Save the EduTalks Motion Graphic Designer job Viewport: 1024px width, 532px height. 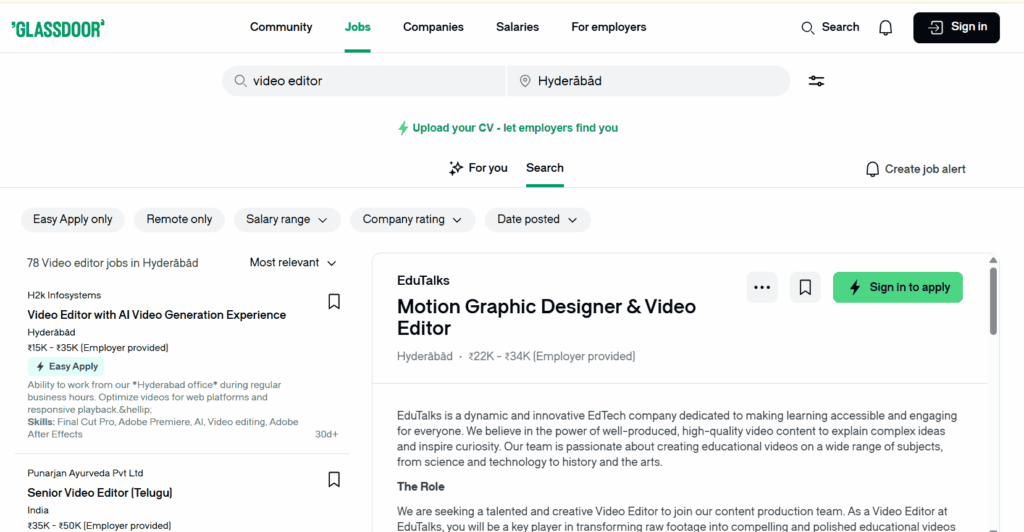click(805, 287)
